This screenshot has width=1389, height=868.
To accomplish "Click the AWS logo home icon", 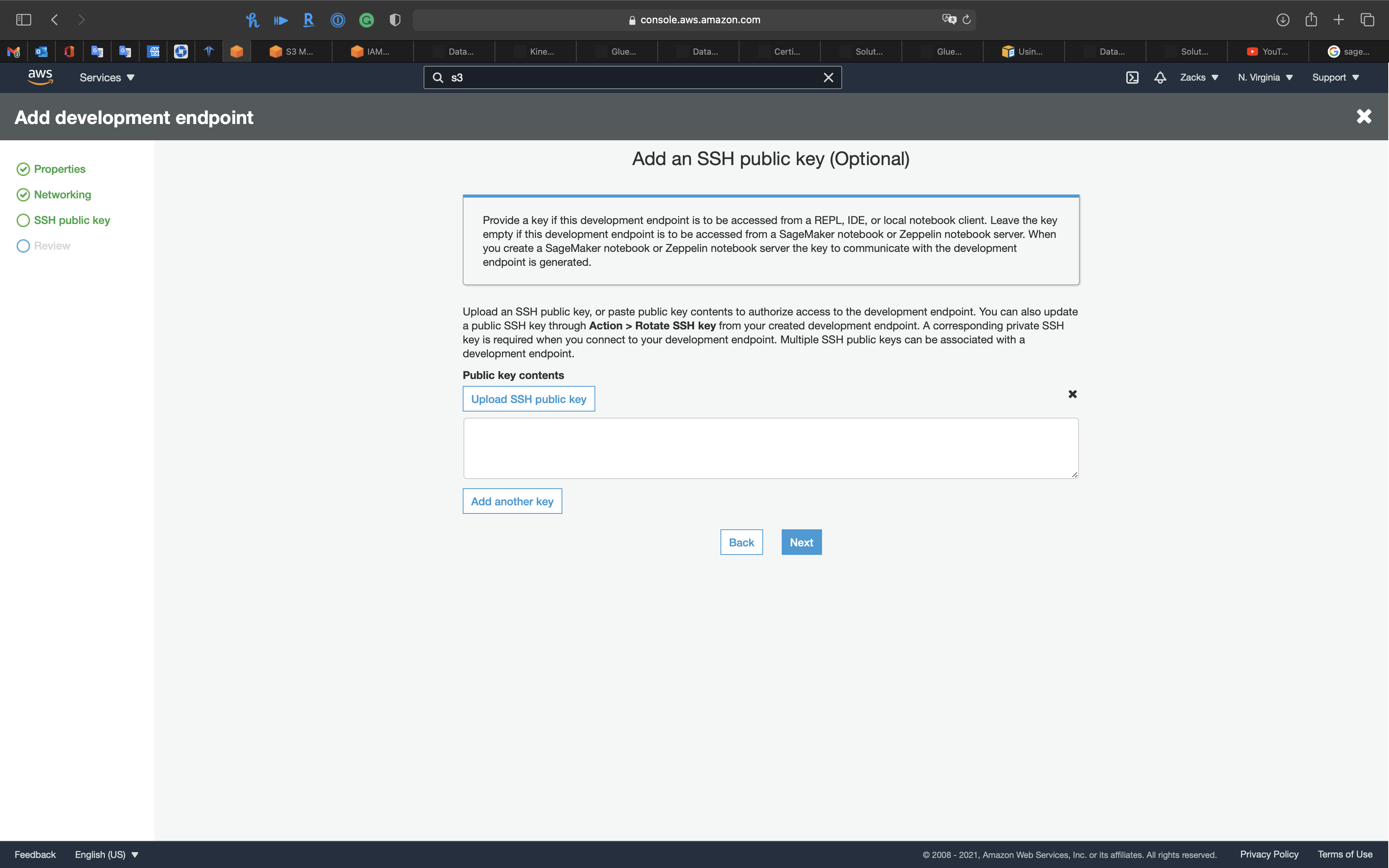I will 40,77.
